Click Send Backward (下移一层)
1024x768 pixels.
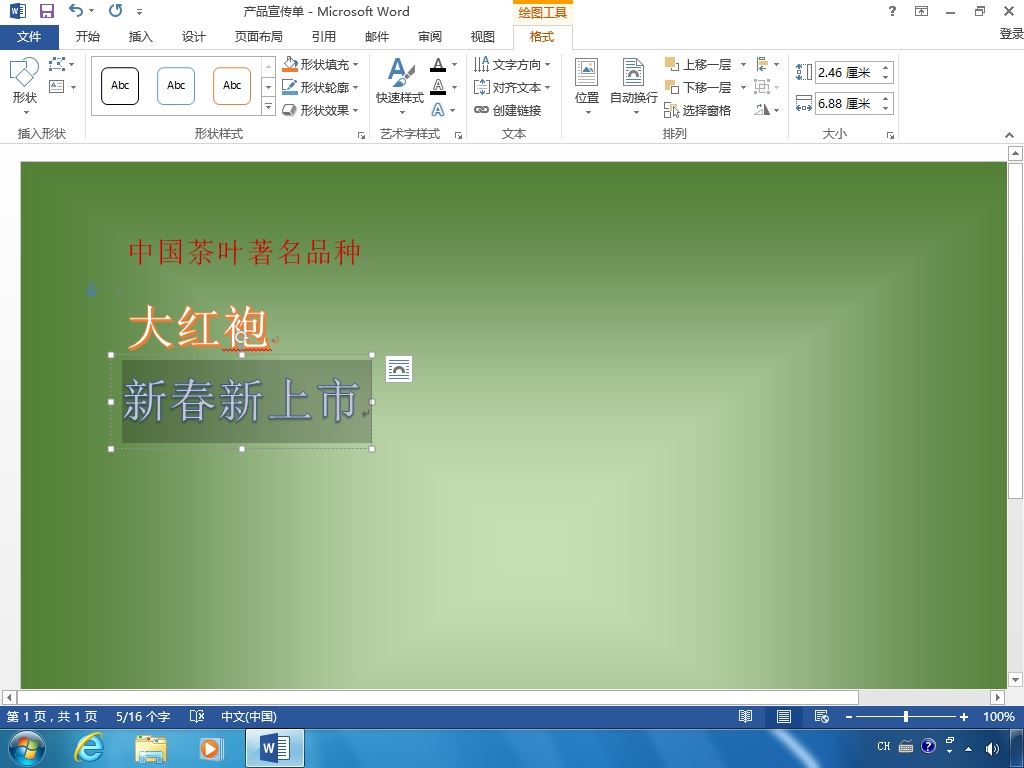pyautogui.click(x=697, y=87)
